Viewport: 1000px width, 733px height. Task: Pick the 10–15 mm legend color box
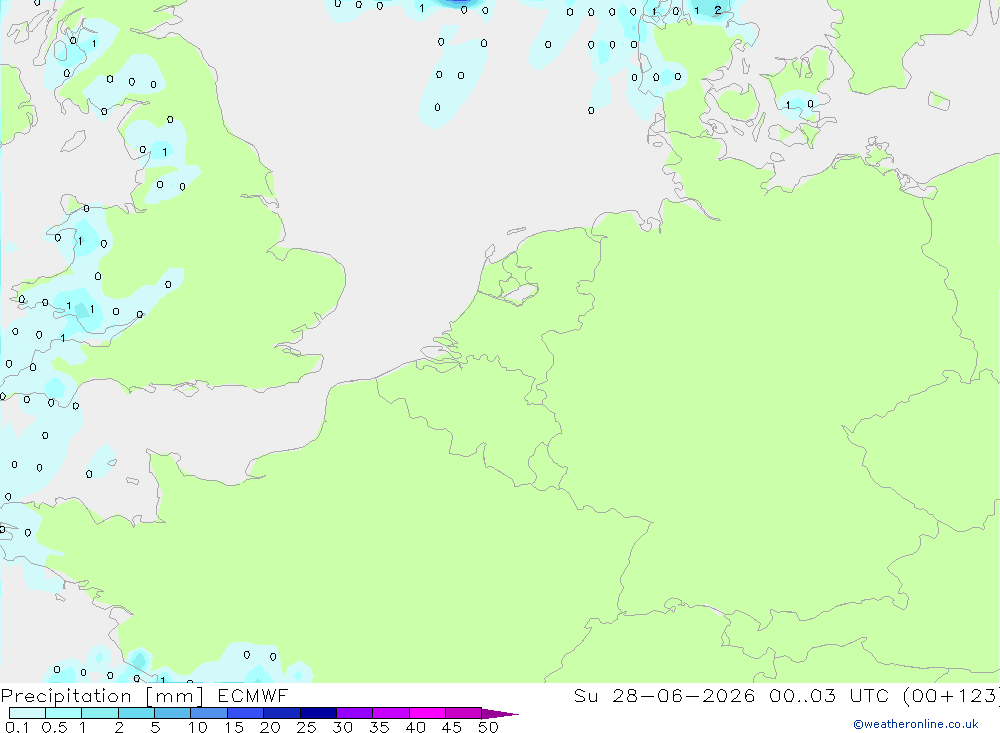click(x=209, y=713)
